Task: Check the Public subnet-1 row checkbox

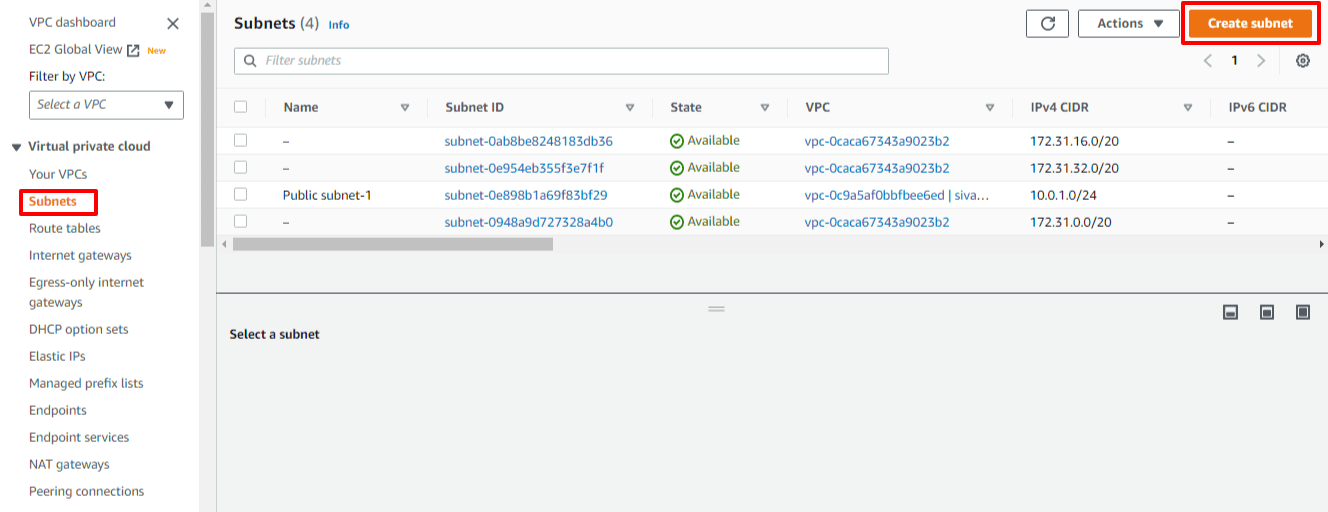Action: tap(240, 194)
